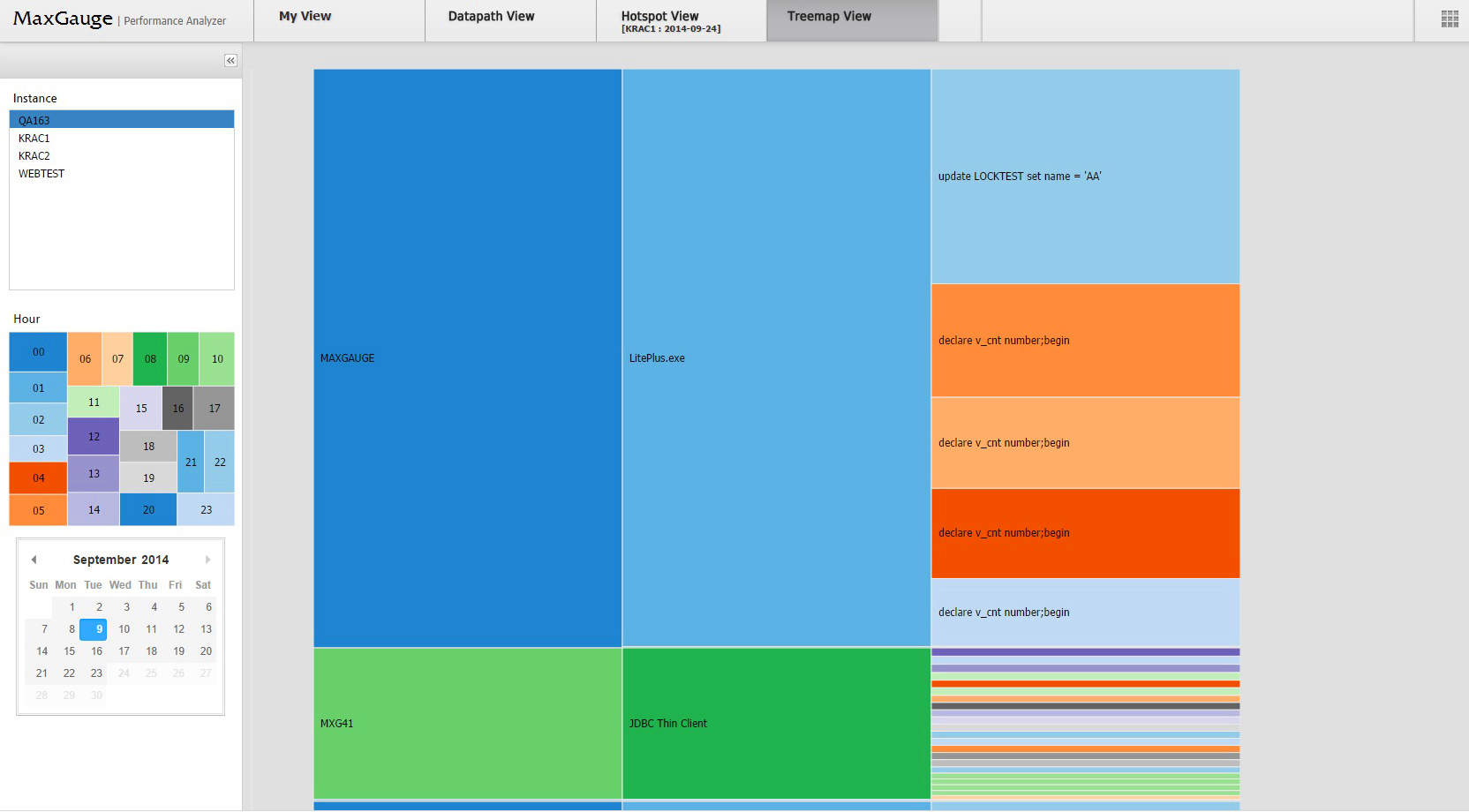Click hour 18 tile
This screenshot has width=1469, height=812.
click(x=148, y=447)
